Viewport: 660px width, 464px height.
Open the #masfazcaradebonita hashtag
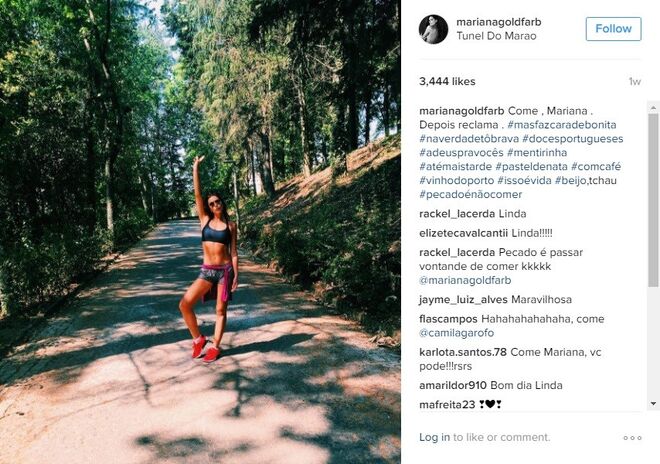(x=562, y=125)
